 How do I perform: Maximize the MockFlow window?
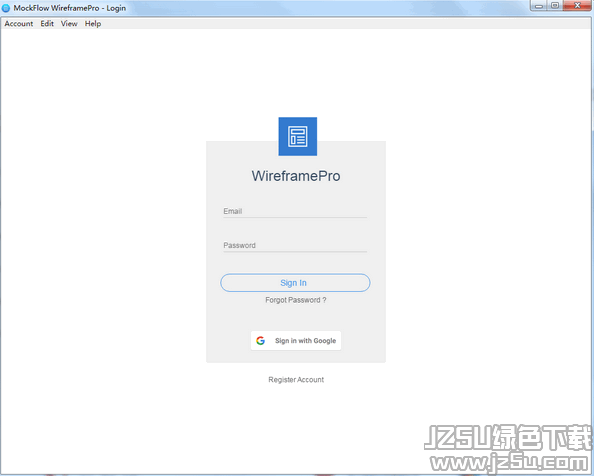(x=555, y=6)
